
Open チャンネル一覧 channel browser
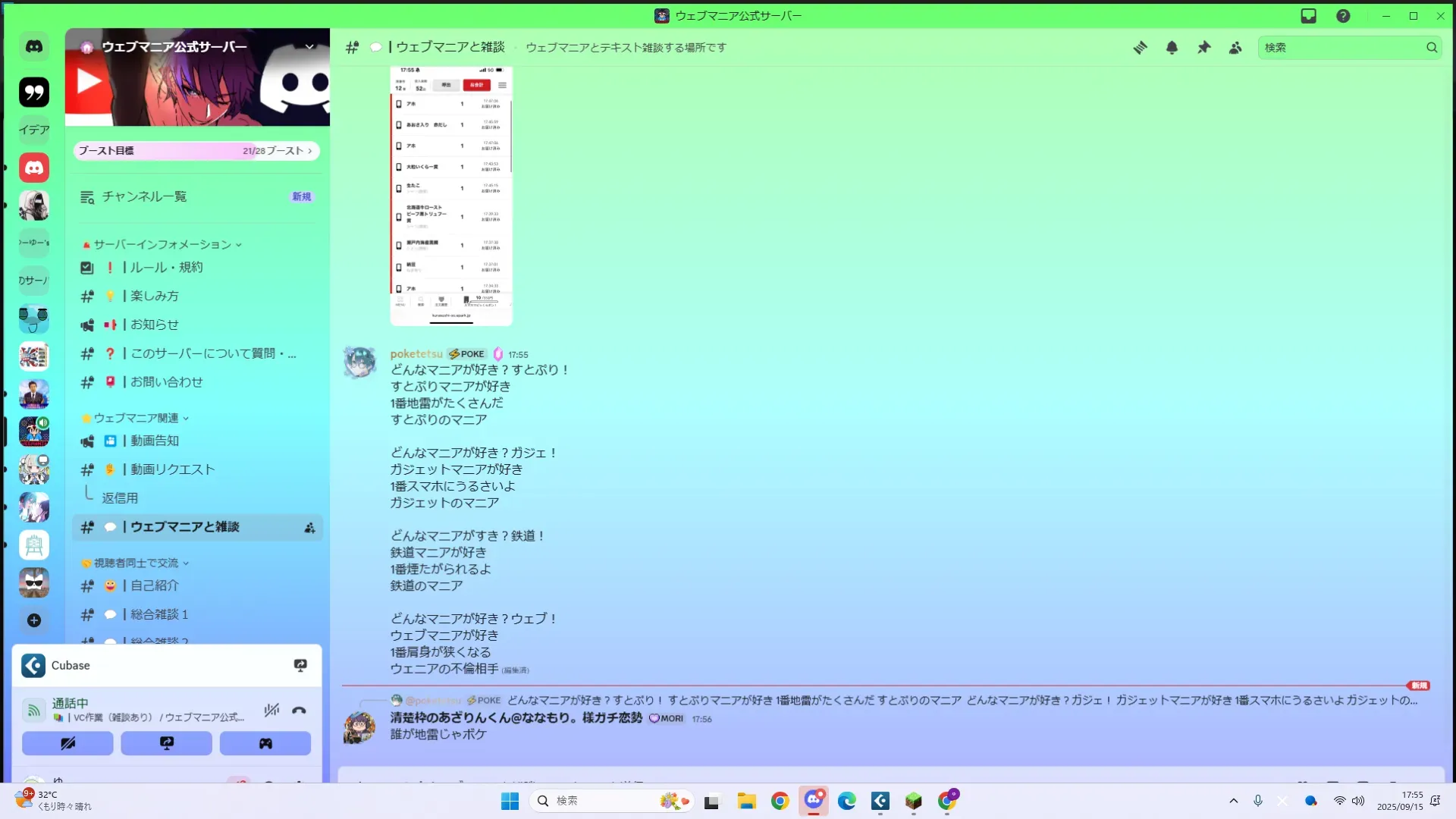pos(144,196)
